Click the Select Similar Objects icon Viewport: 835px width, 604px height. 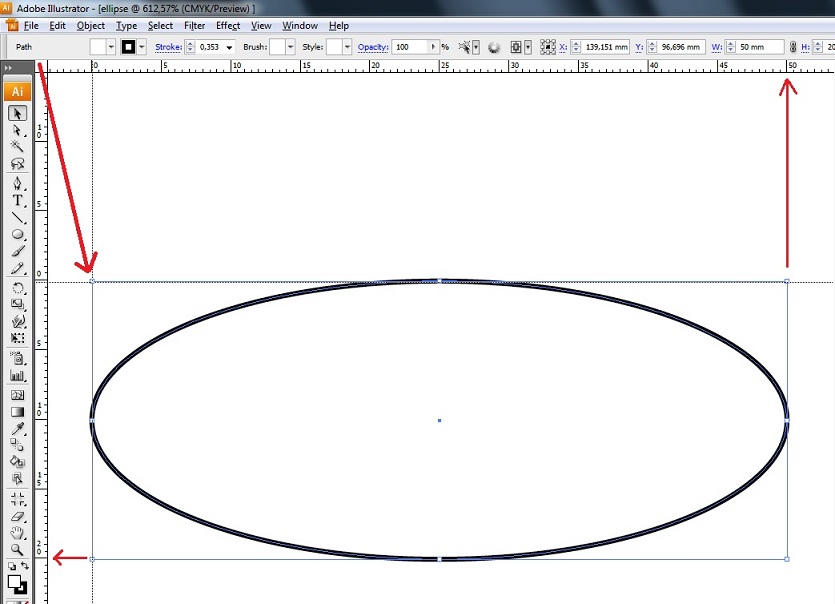tap(464, 47)
